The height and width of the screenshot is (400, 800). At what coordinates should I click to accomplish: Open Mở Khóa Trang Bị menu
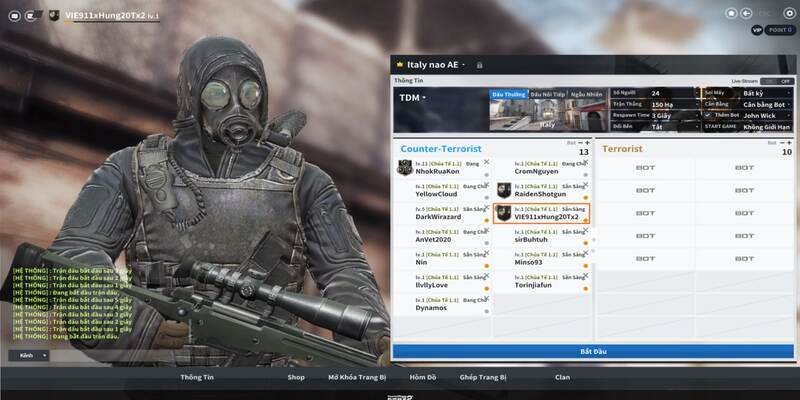(x=357, y=378)
